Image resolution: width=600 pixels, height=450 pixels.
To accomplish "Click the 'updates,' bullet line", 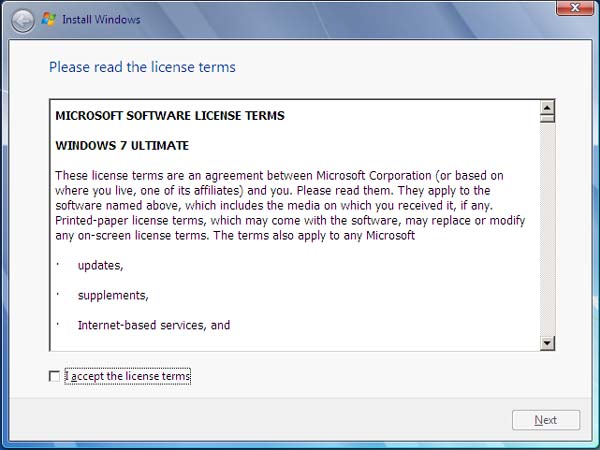I will (100, 265).
